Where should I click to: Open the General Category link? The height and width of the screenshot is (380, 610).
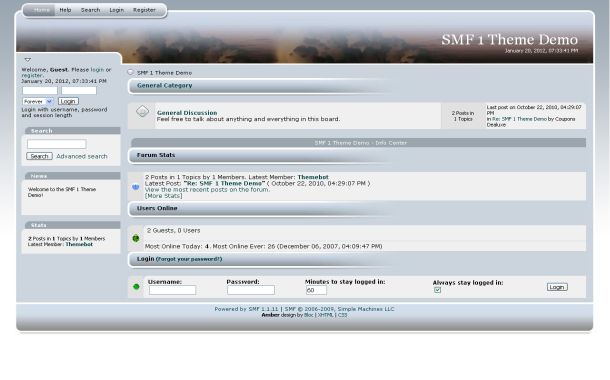[x=165, y=85]
